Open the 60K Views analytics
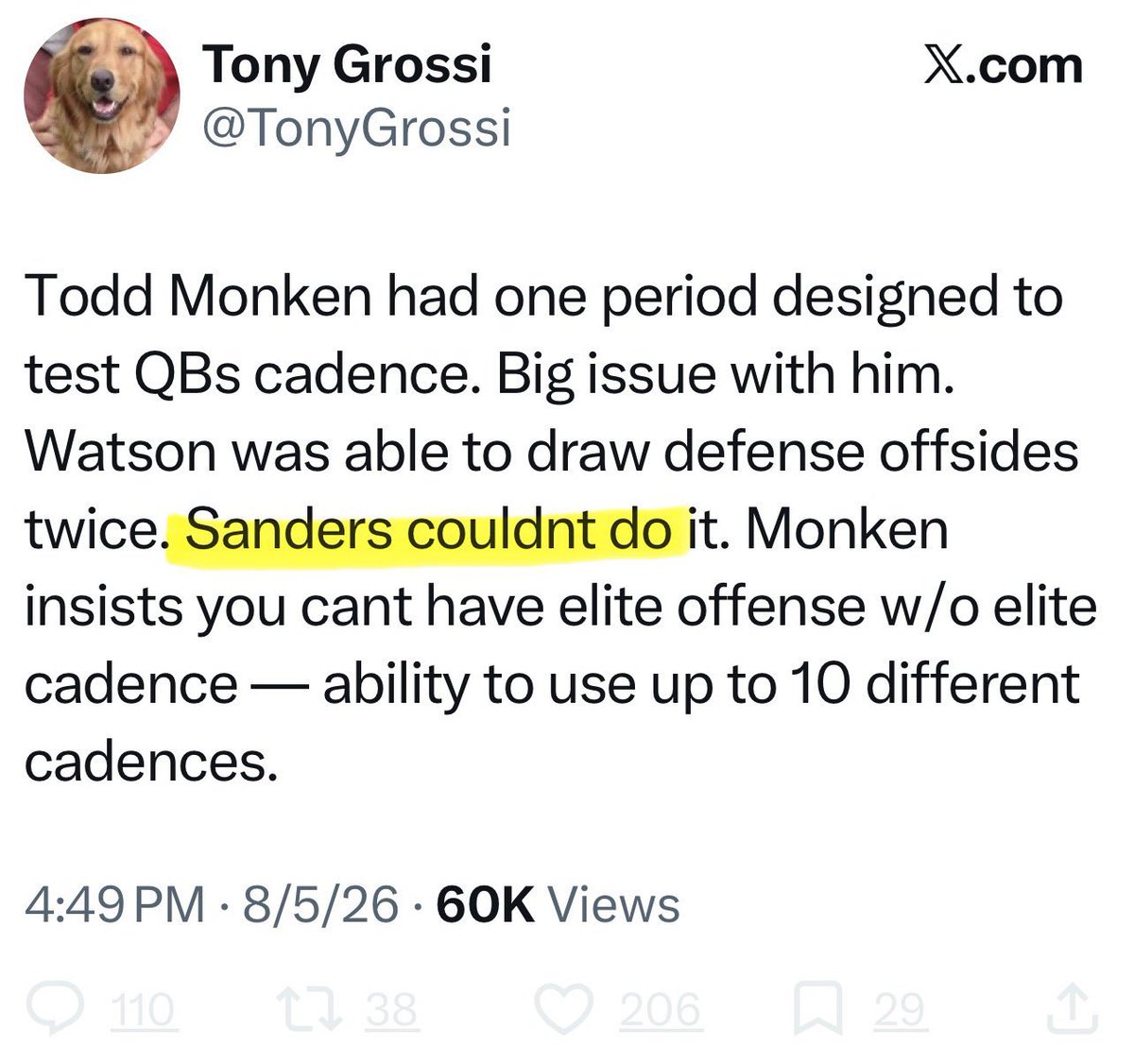The width and height of the screenshot is (1134, 1064). 558,903
